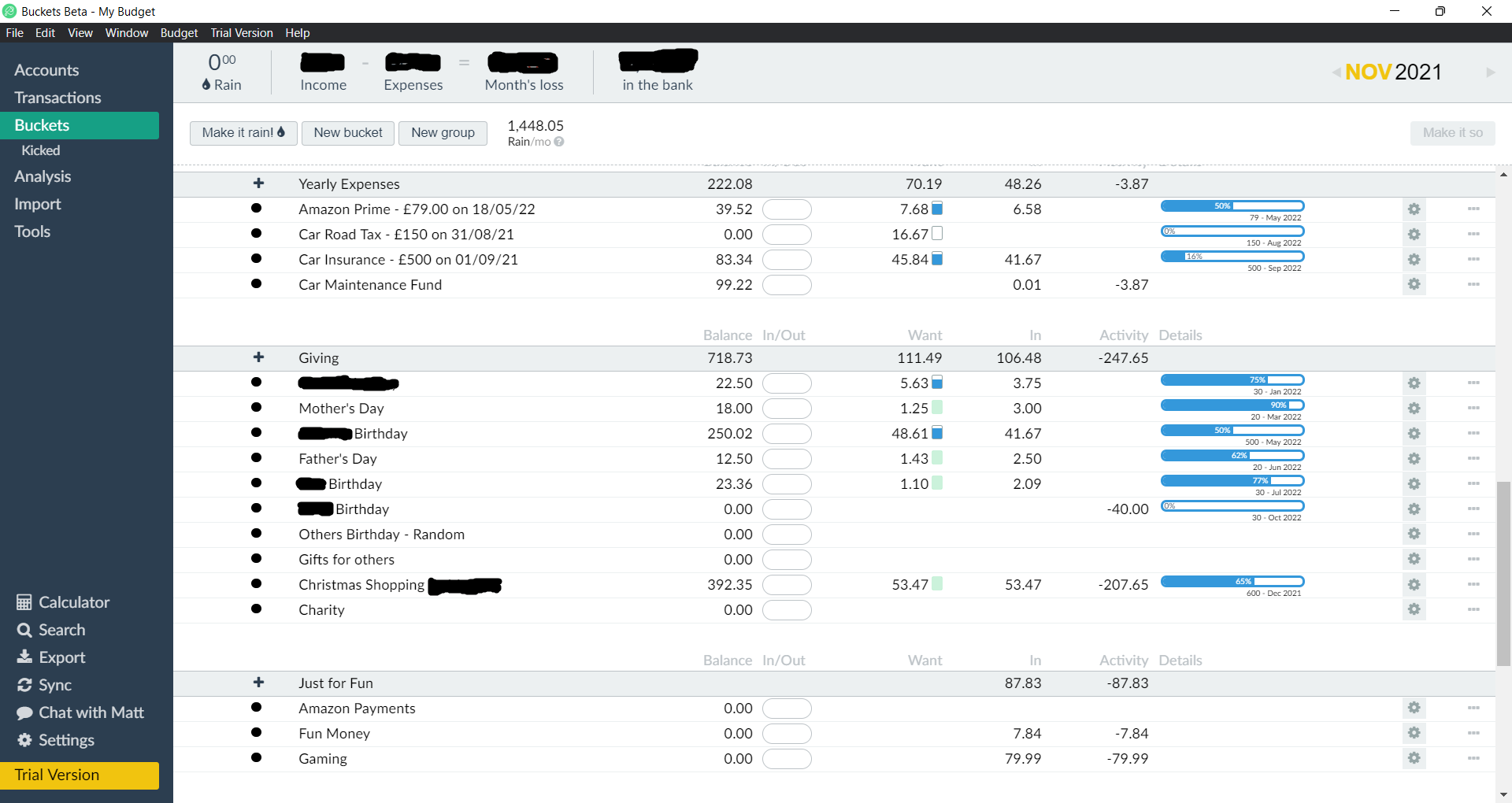This screenshot has width=1512, height=803.
Task: Click In/Out field for Fun Money
Action: coord(787,734)
